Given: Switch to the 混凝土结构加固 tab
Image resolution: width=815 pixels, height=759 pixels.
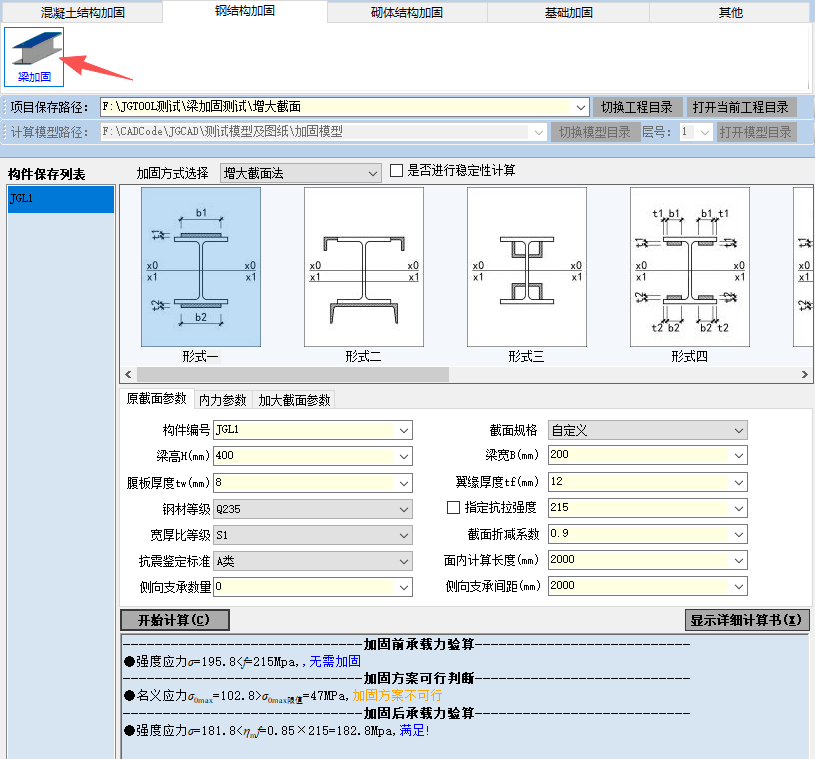Looking at the screenshot, I should [81, 13].
